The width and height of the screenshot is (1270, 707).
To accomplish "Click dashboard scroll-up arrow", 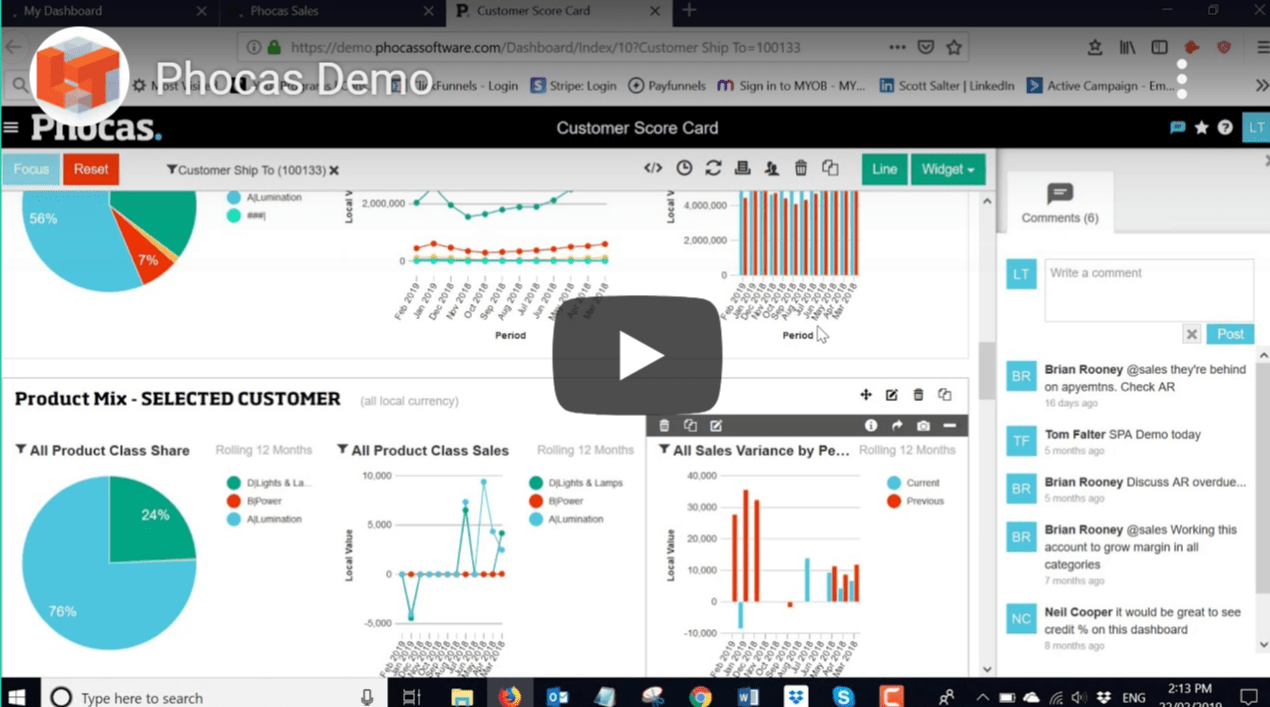I will (986, 201).
